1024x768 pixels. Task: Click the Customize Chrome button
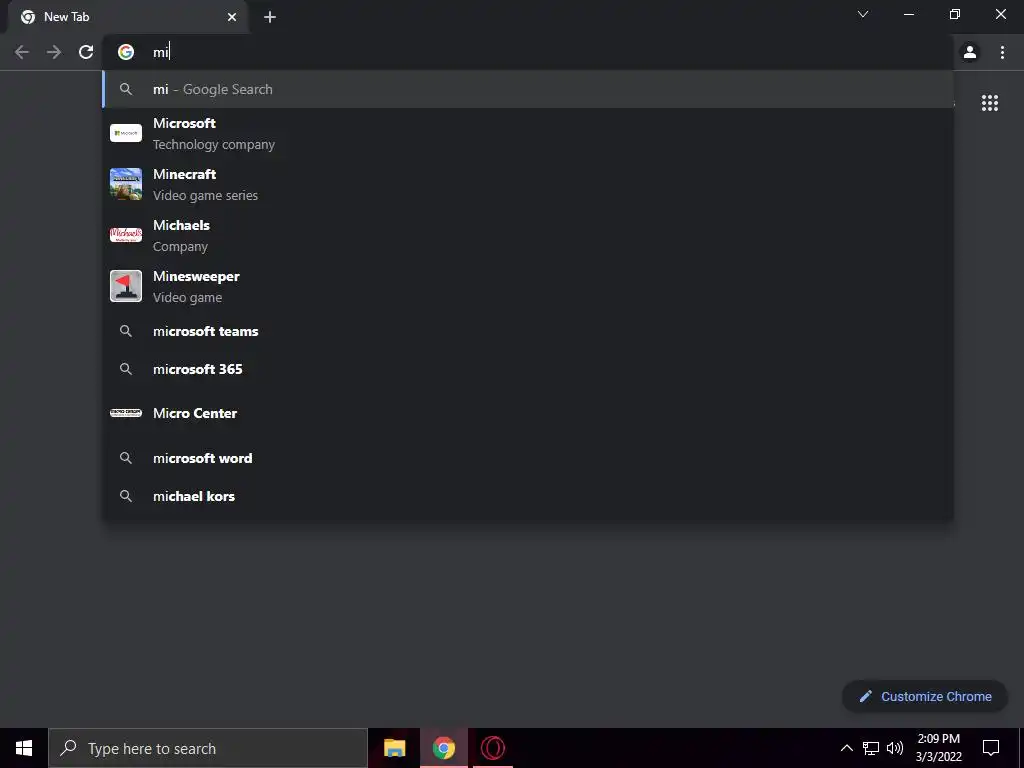[925, 696]
